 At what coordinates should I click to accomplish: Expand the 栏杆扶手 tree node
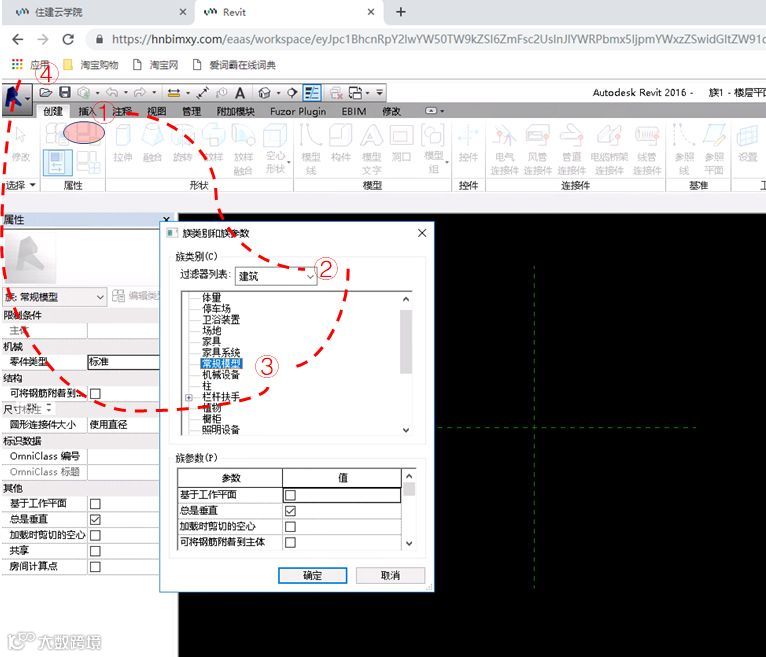(x=189, y=398)
